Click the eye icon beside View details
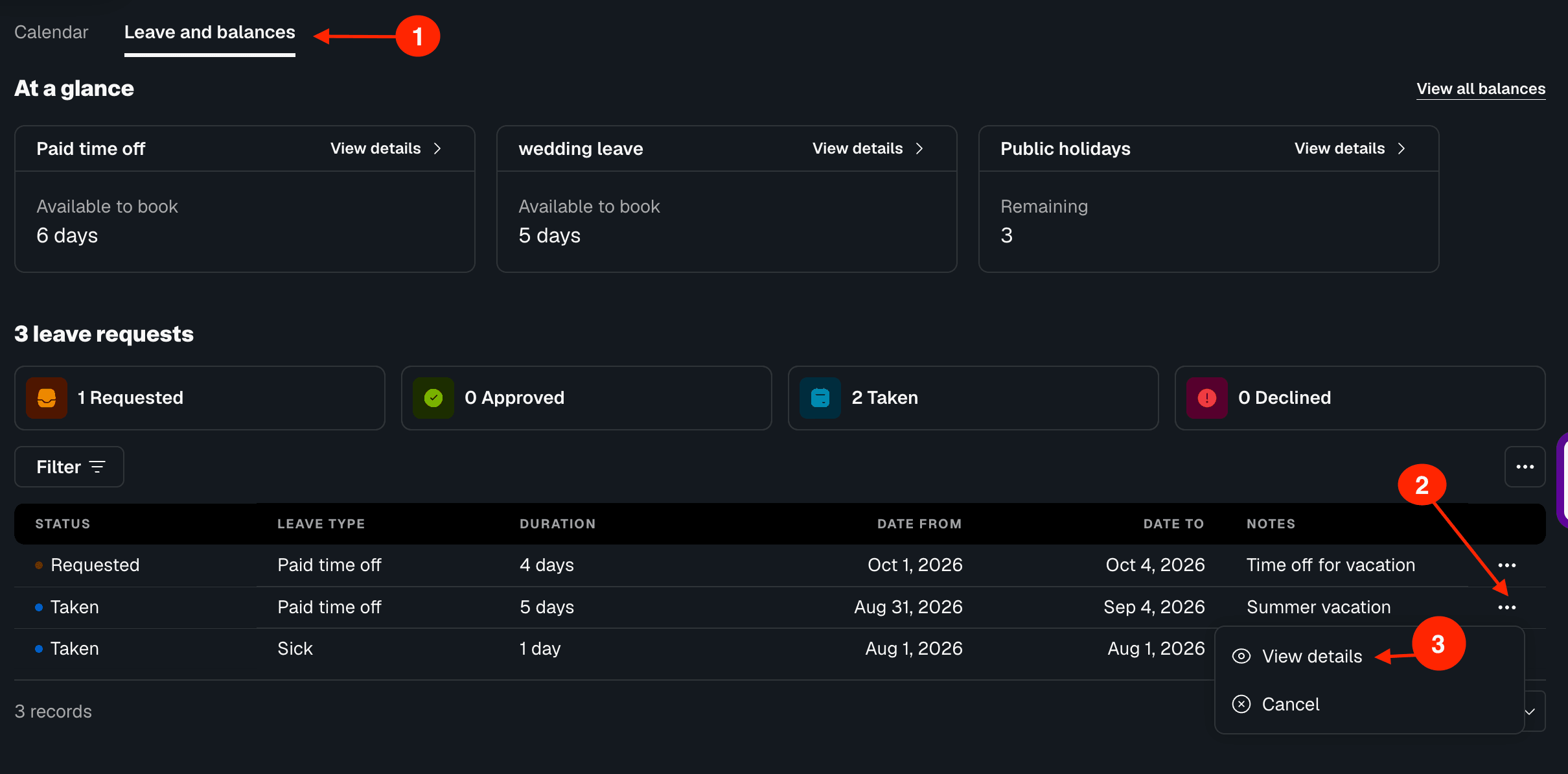 click(x=1241, y=656)
